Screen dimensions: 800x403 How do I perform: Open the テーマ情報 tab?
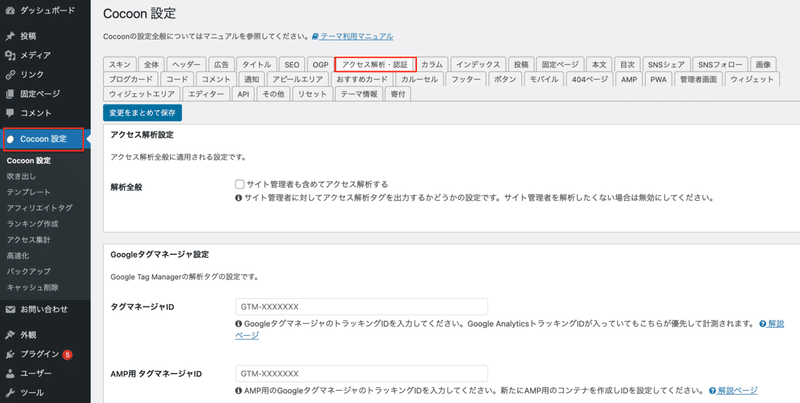click(359, 94)
